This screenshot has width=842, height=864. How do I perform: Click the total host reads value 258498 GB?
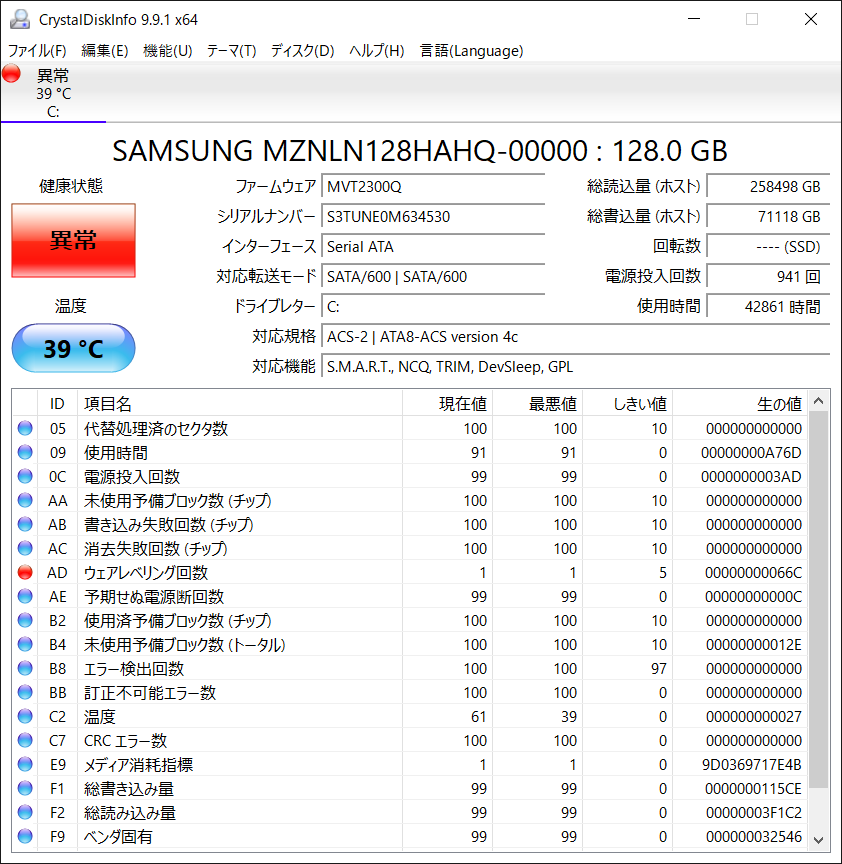click(x=768, y=186)
